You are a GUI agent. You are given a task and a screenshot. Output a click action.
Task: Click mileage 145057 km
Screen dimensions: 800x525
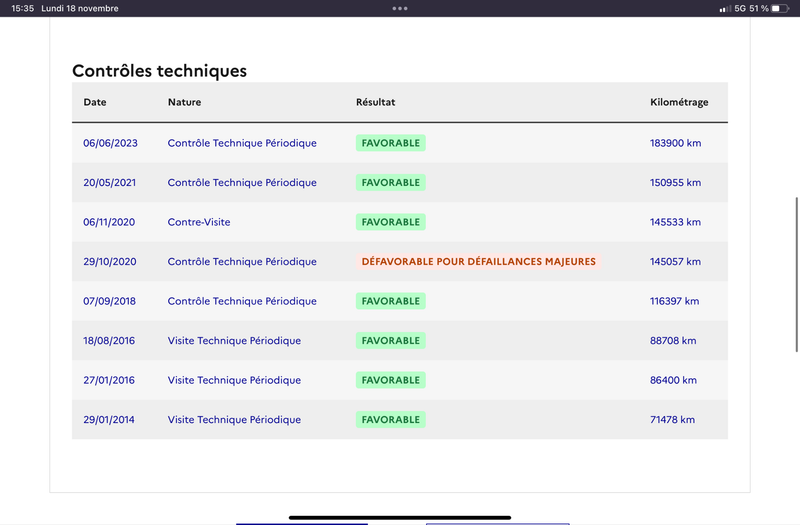click(676, 262)
